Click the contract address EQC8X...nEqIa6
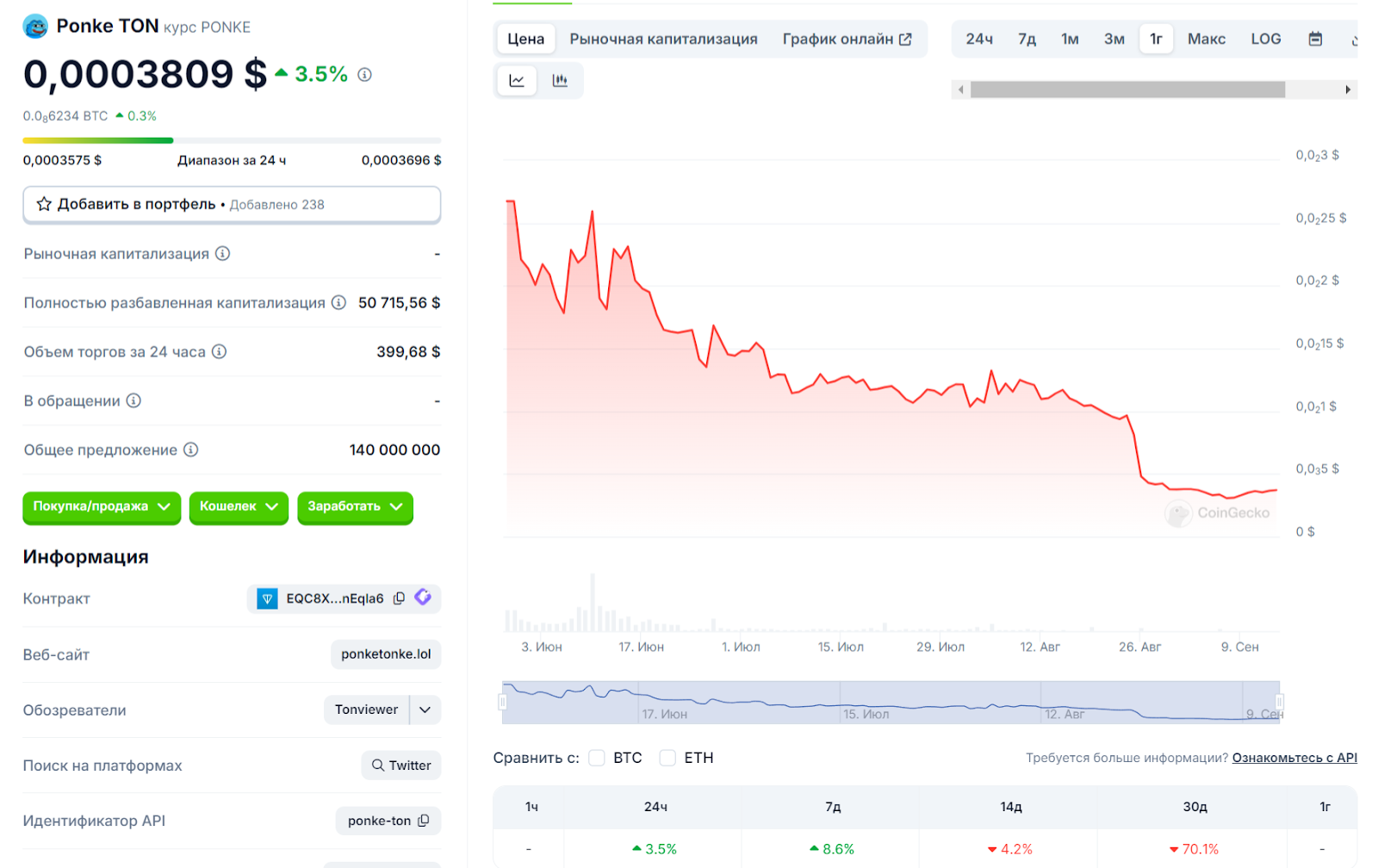The height and width of the screenshot is (868, 1378). pyautogui.click(x=335, y=598)
